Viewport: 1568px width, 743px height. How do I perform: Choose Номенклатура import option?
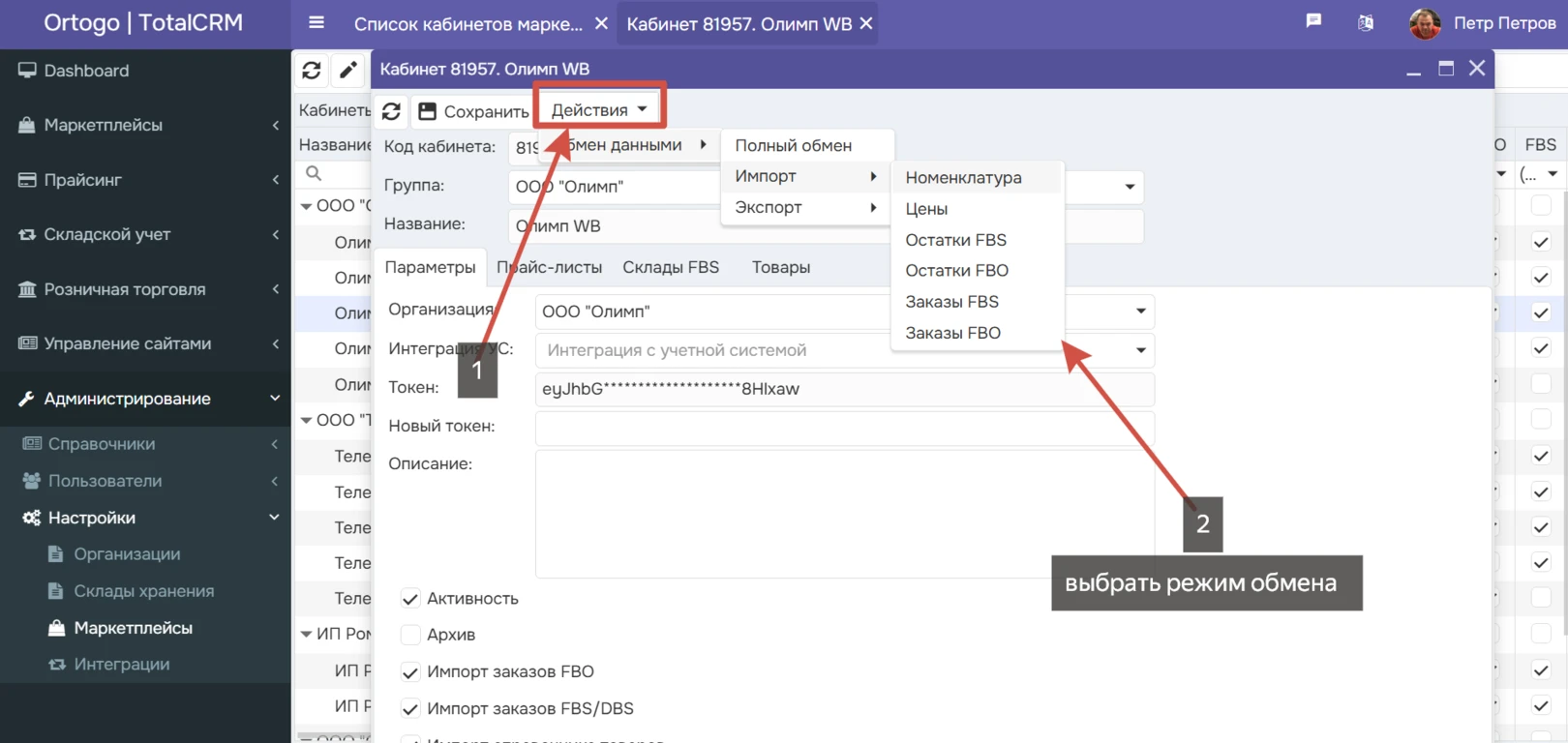978,178
